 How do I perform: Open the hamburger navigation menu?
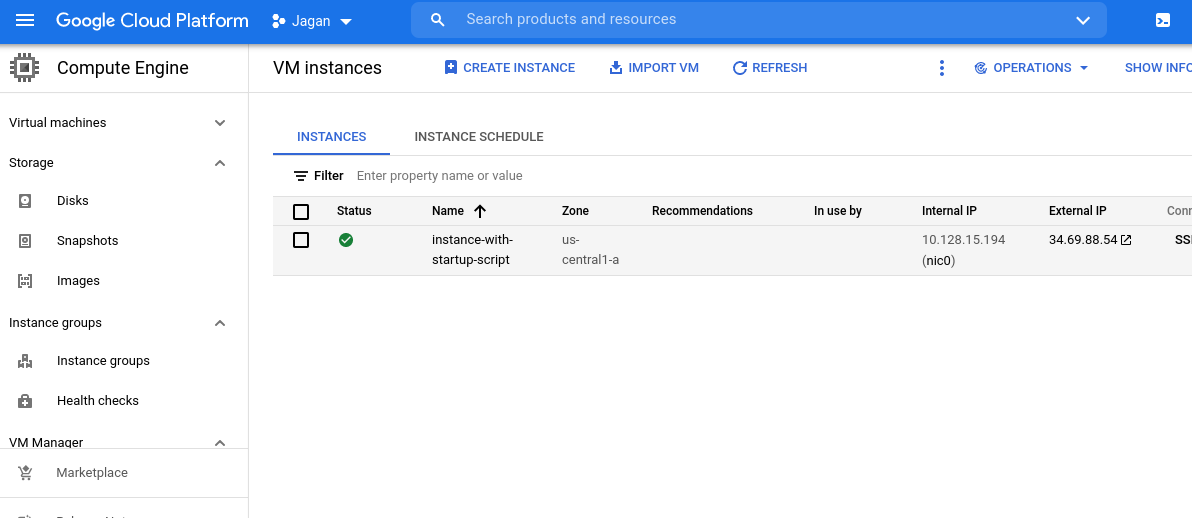(25, 21)
